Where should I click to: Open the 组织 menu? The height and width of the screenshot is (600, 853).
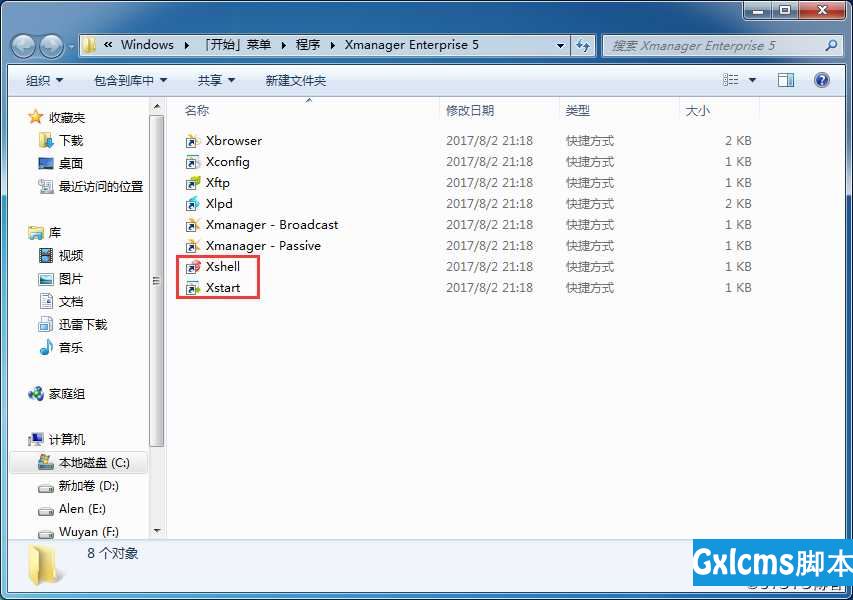pyautogui.click(x=45, y=81)
